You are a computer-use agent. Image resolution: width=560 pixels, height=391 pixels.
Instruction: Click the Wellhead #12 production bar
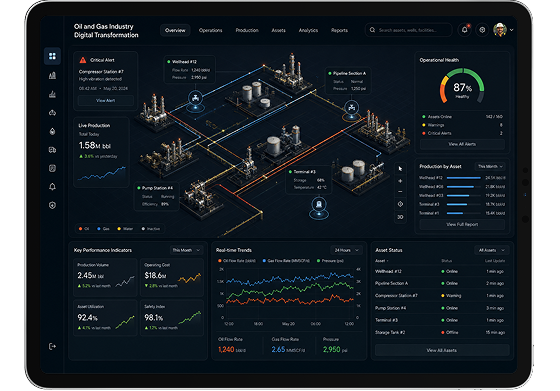[x=464, y=177]
